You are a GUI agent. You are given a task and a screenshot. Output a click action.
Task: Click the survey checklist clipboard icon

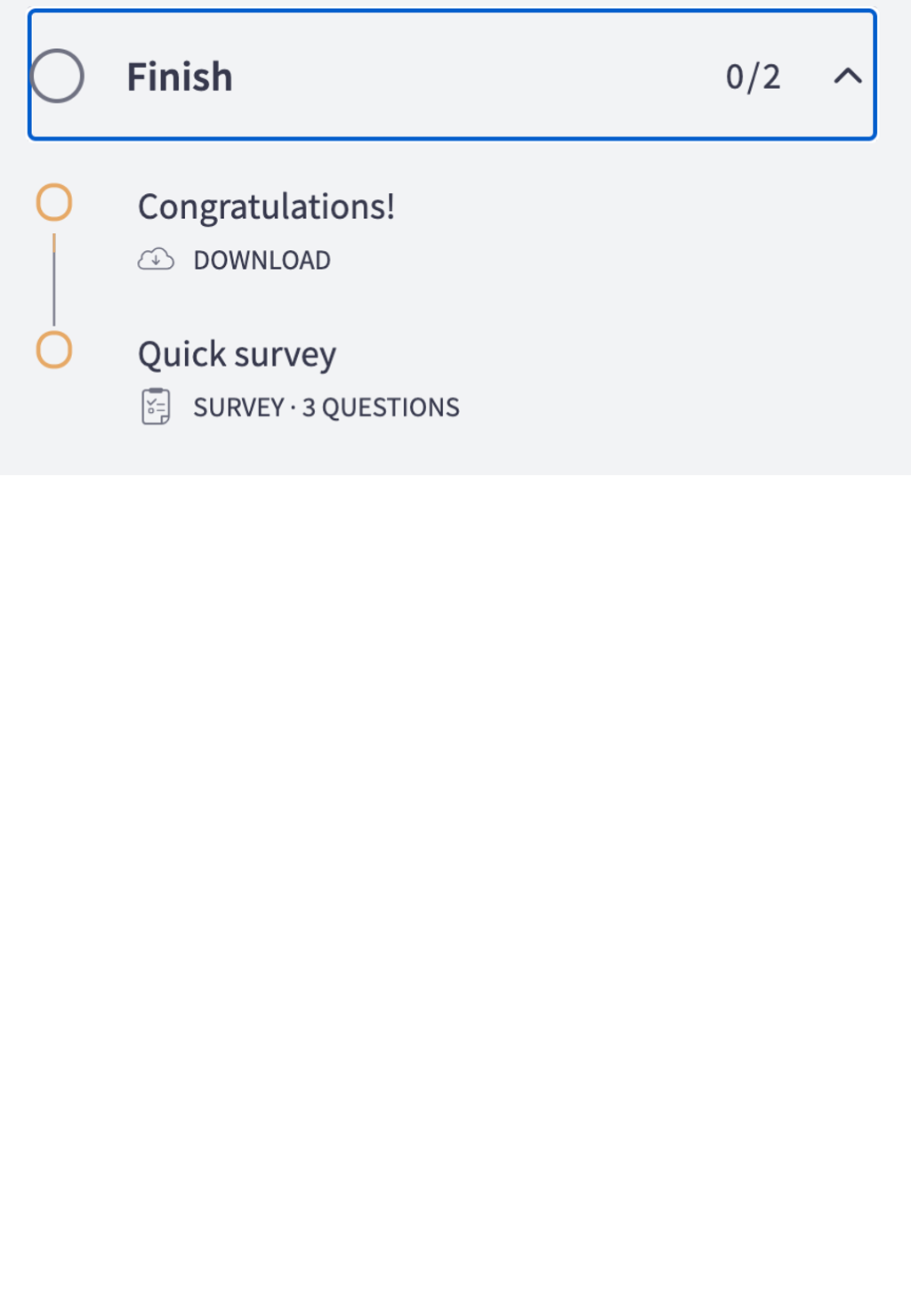[156, 407]
